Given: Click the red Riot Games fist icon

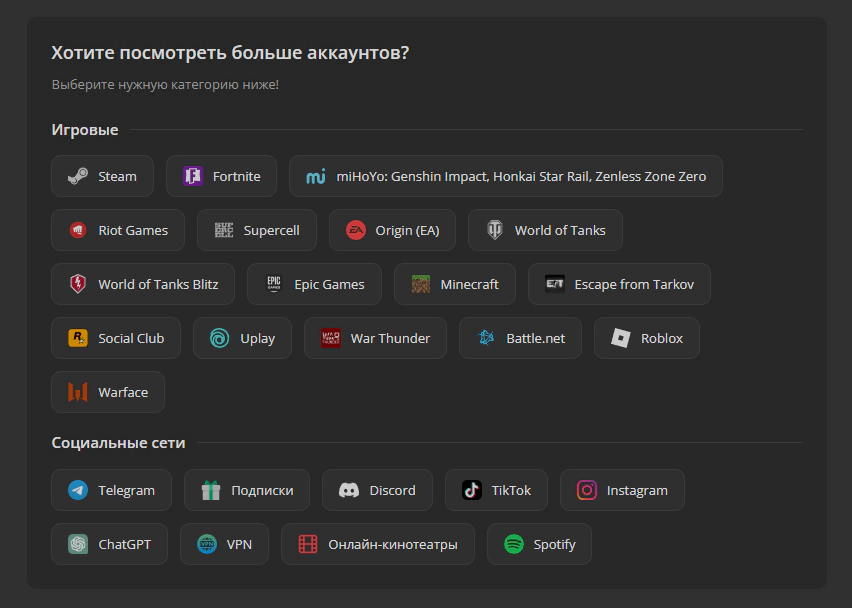Looking at the screenshot, I should 78,230.
